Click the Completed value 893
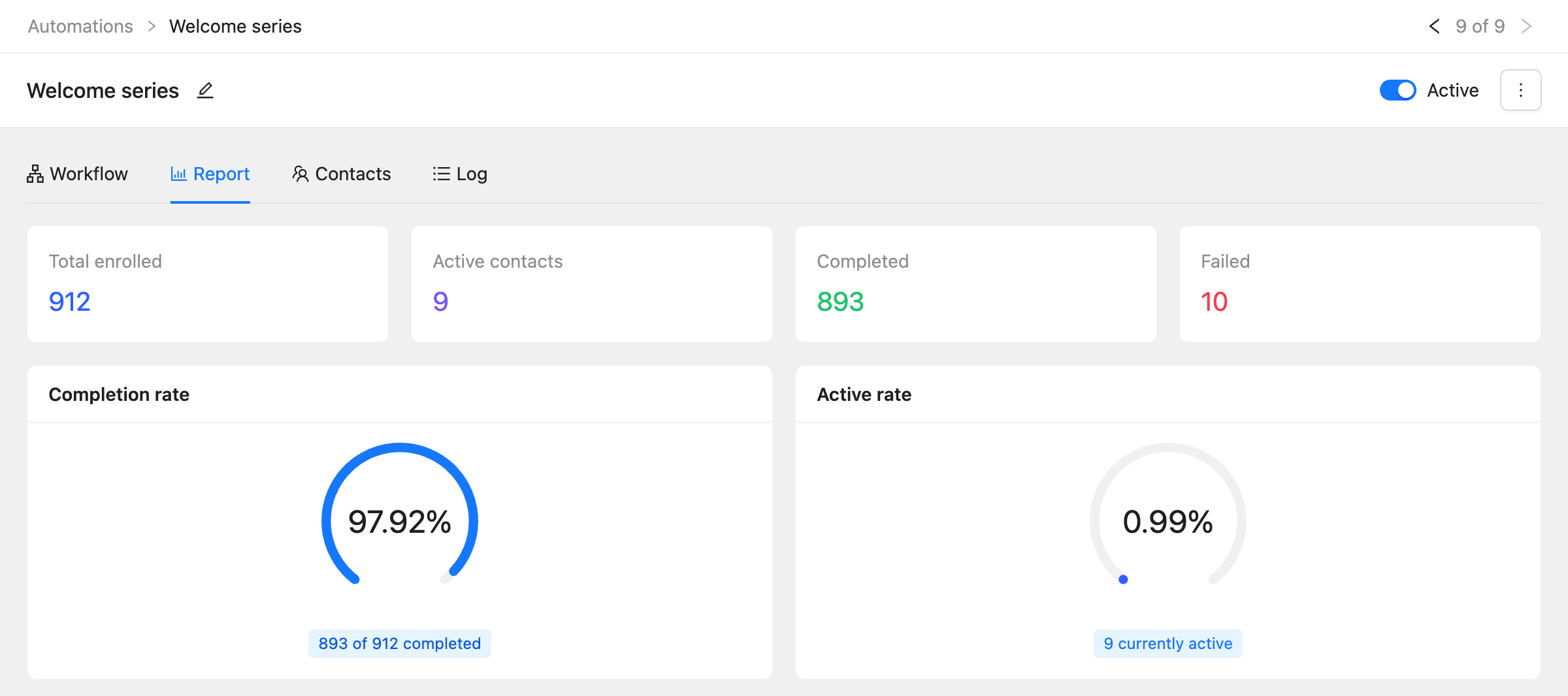1568x696 pixels. point(840,302)
